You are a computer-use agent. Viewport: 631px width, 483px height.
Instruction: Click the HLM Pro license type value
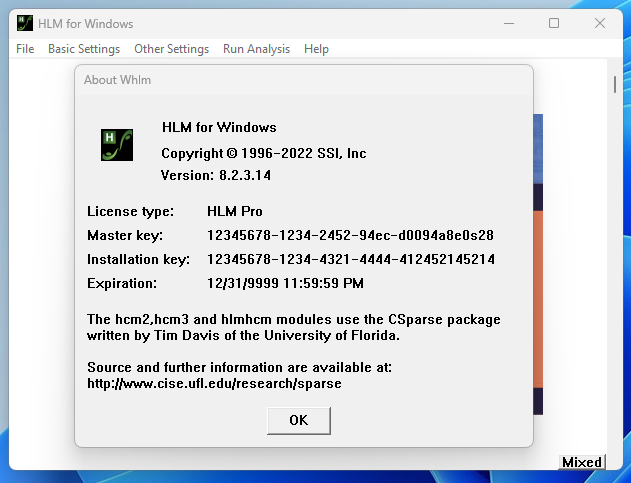235,211
